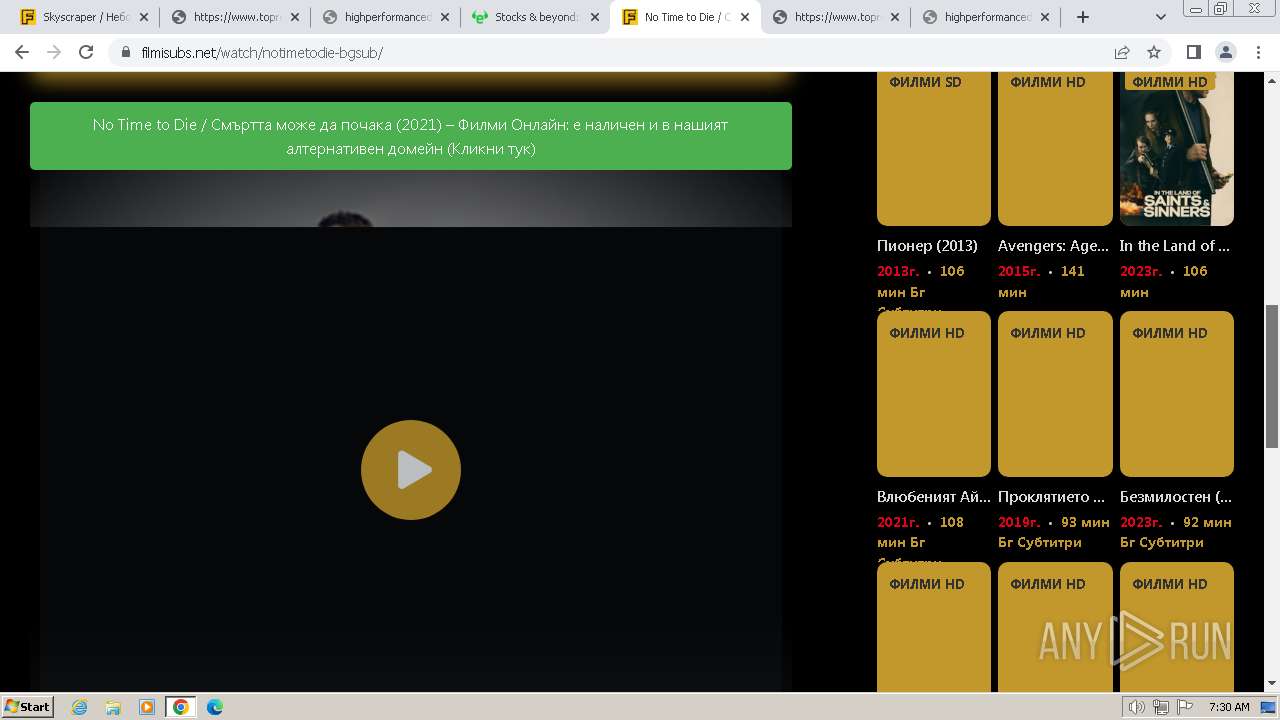The width and height of the screenshot is (1280, 720).
Task: Click the Avengers: Age... title link
Action: [1053, 246]
